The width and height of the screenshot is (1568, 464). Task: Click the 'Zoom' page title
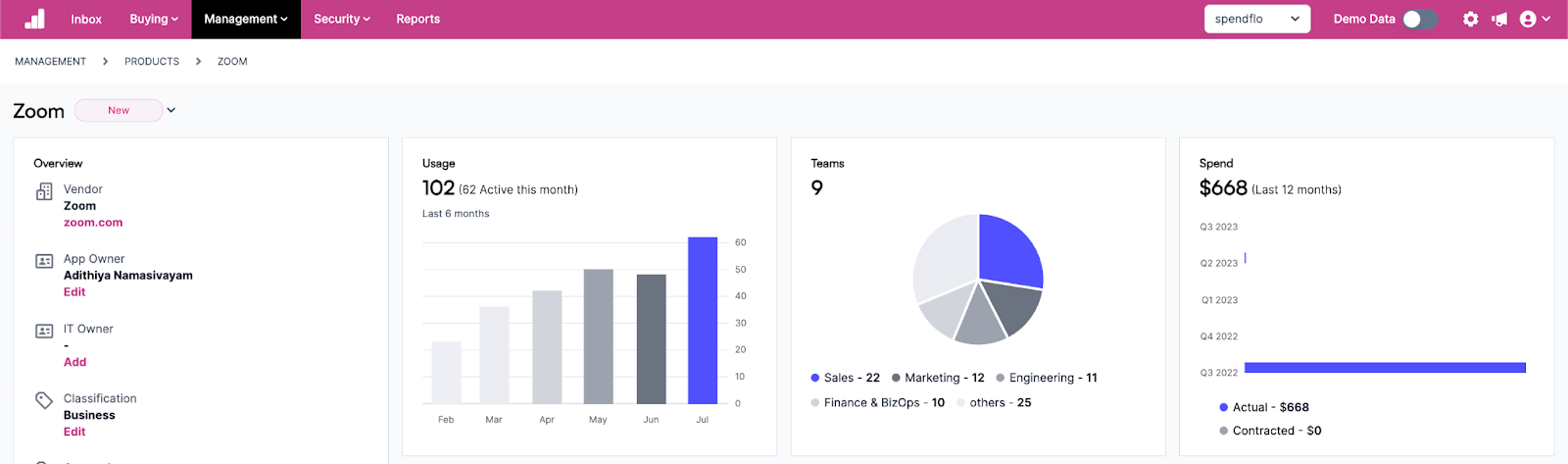click(x=38, y=111)
